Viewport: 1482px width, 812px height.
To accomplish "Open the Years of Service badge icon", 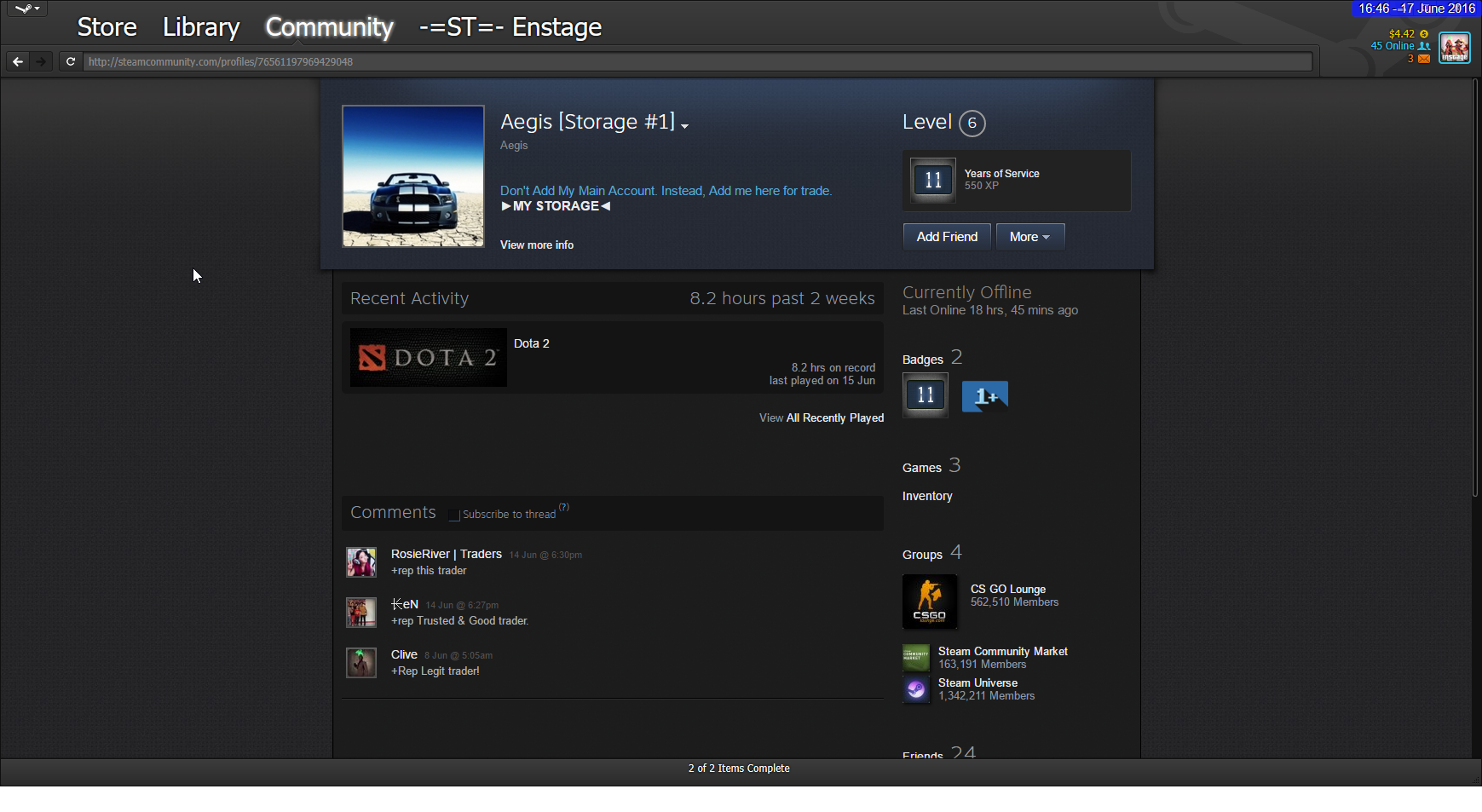I will 933,181.
